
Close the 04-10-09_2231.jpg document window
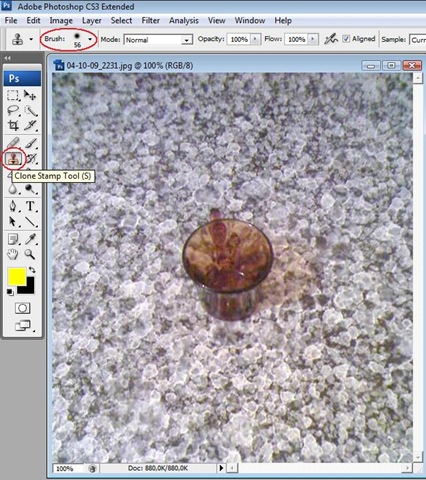(x=412, y=66)
